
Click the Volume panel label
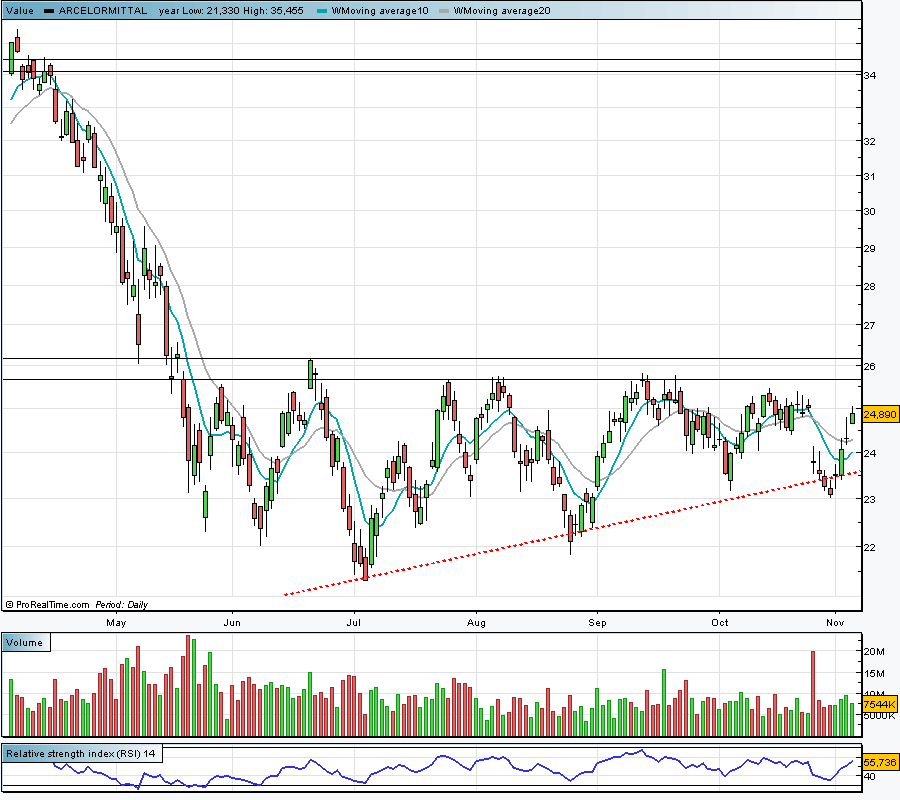coord(25,643)
